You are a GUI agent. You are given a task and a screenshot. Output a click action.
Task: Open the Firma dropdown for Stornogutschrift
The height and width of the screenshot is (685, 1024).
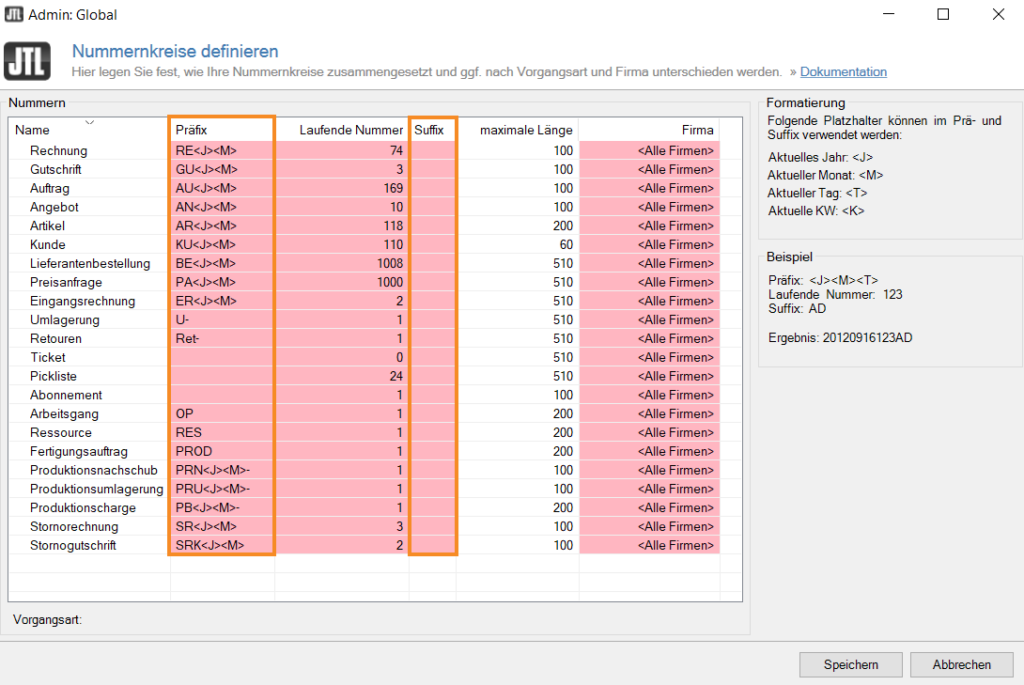coord(648,545)
